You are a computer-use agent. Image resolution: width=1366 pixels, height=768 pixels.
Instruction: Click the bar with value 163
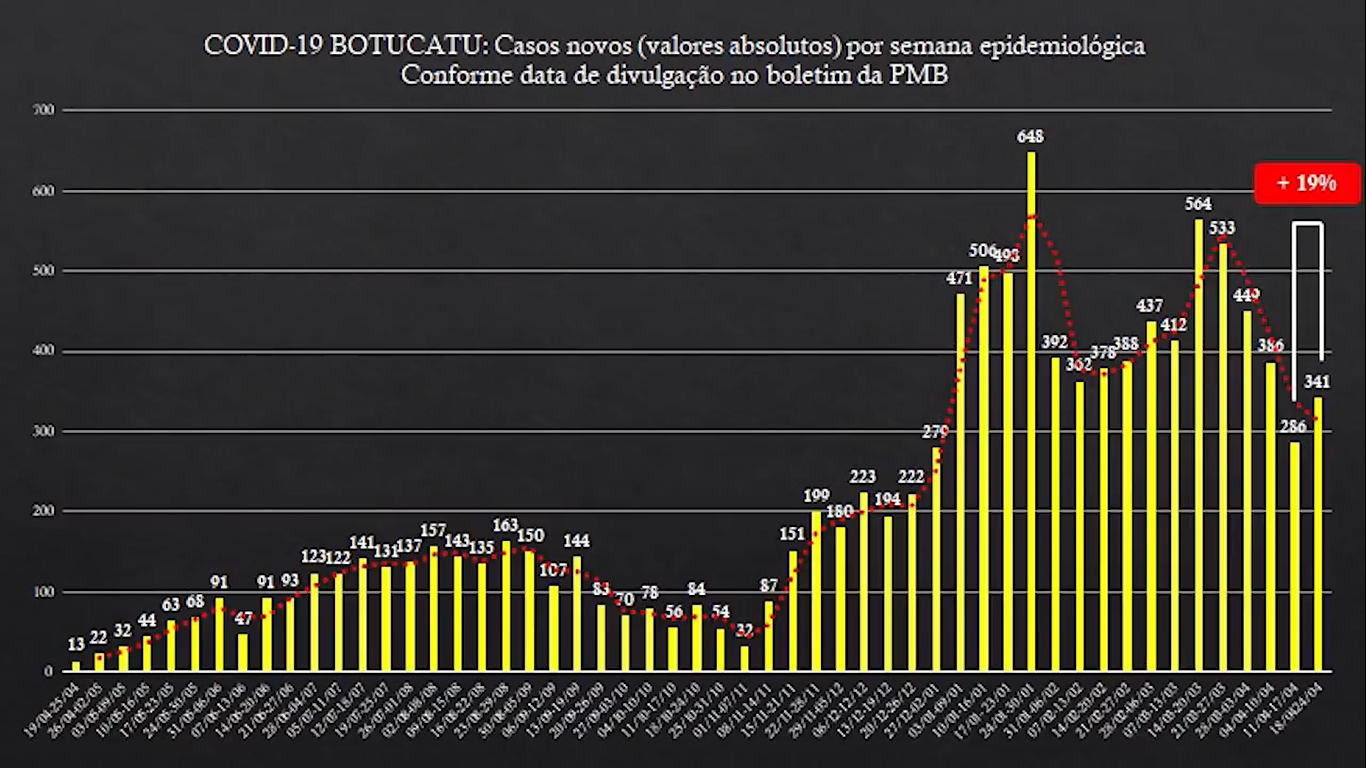pos(506,605)
